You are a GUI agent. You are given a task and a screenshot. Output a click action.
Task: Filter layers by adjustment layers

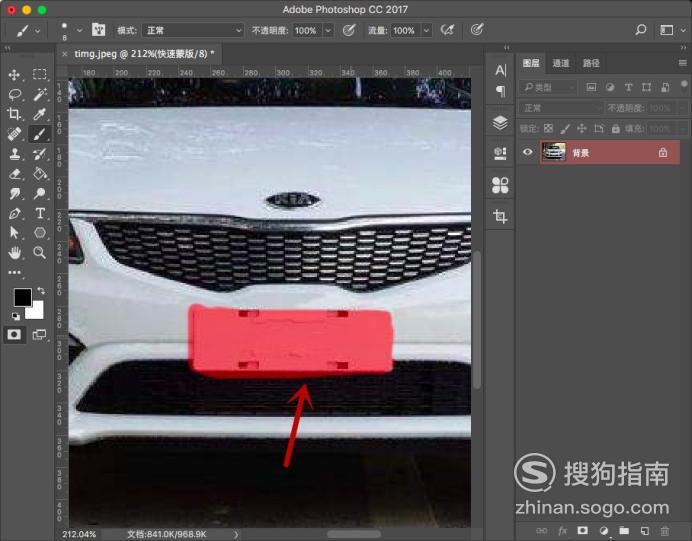609,87
